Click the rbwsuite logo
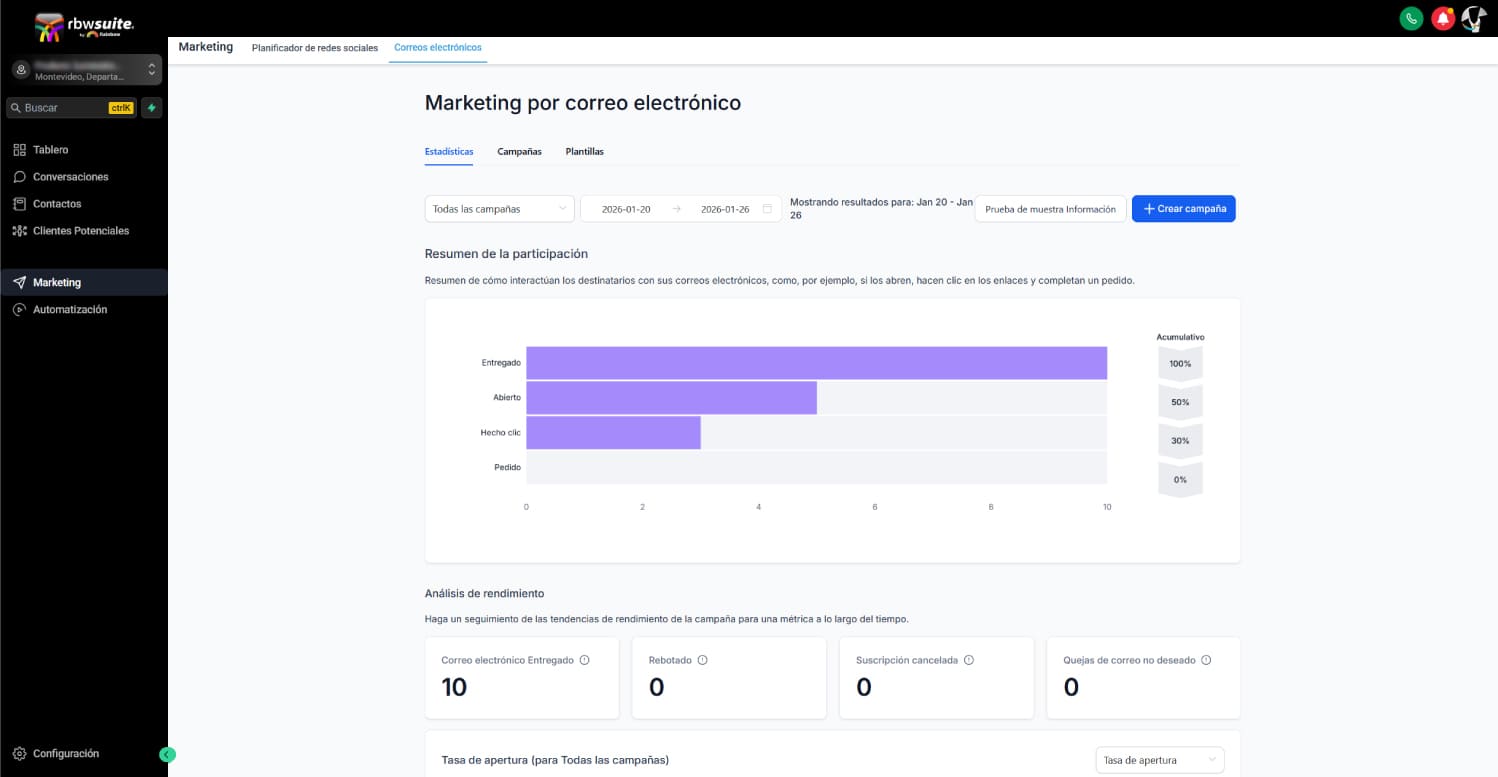The width and height of the screenshot is (1498, 777). click(x=84, y=26)
